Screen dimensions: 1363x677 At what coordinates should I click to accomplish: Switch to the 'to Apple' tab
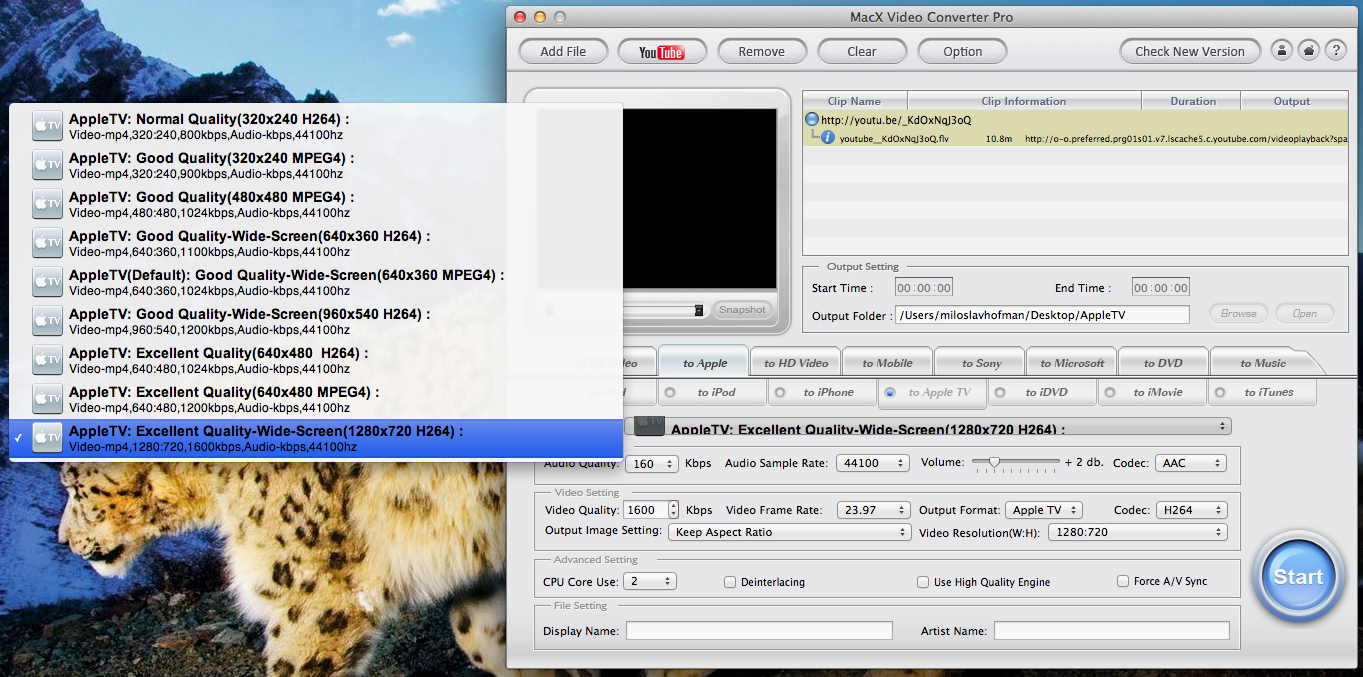(x=705, y=363)
